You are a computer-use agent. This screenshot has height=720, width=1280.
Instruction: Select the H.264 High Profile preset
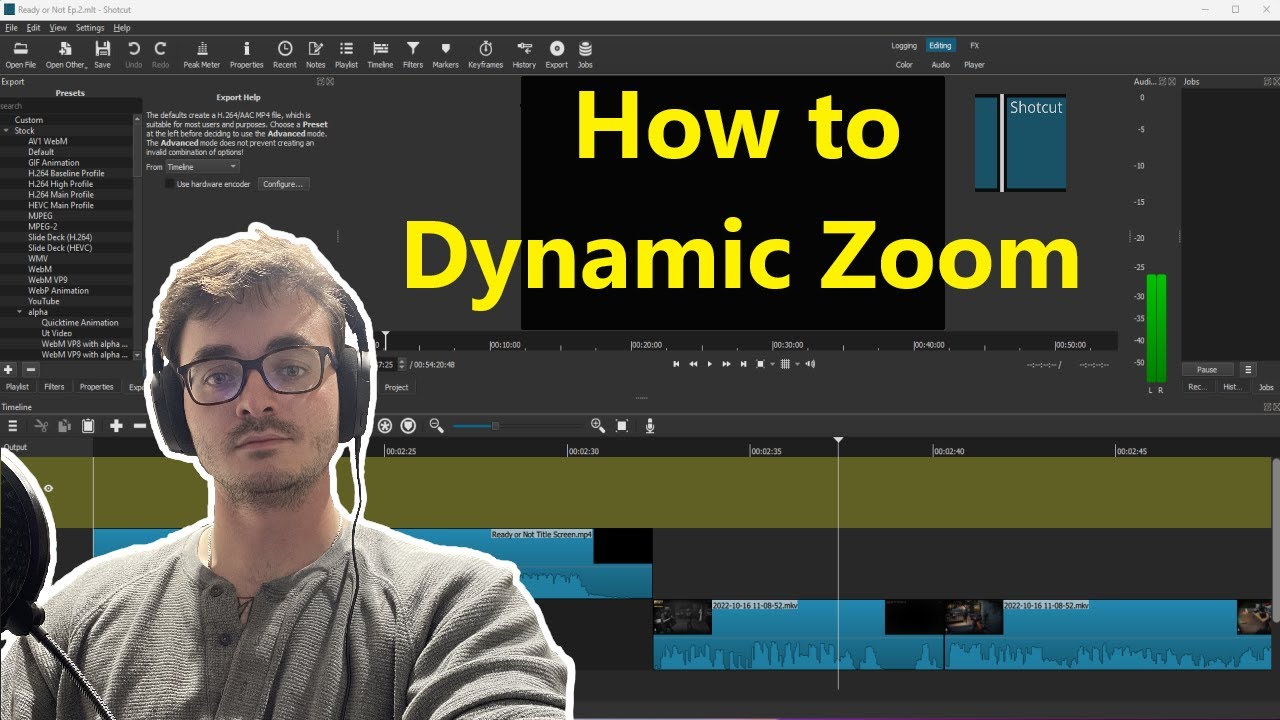60,184
